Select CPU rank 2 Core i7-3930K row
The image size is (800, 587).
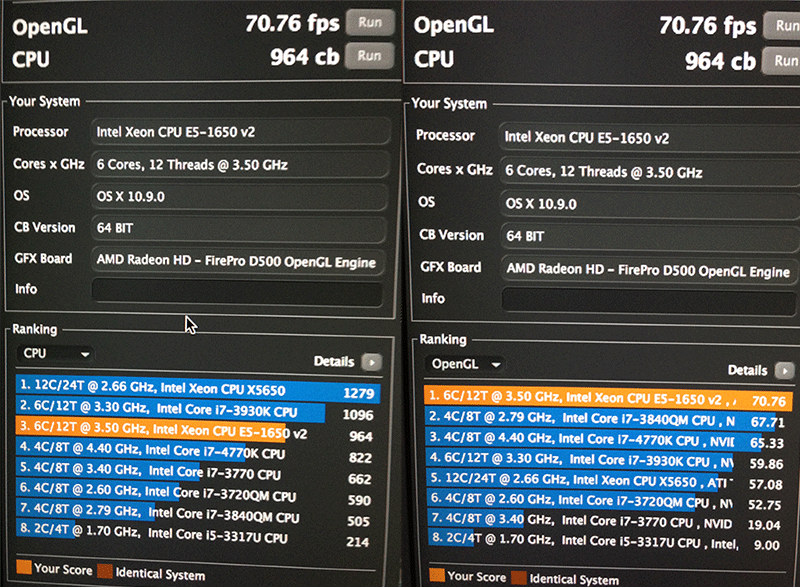[198, 411]
